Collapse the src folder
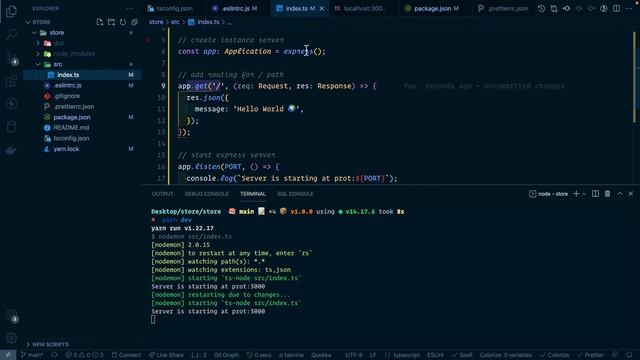 pyautogui.click(x=38, y=64)
